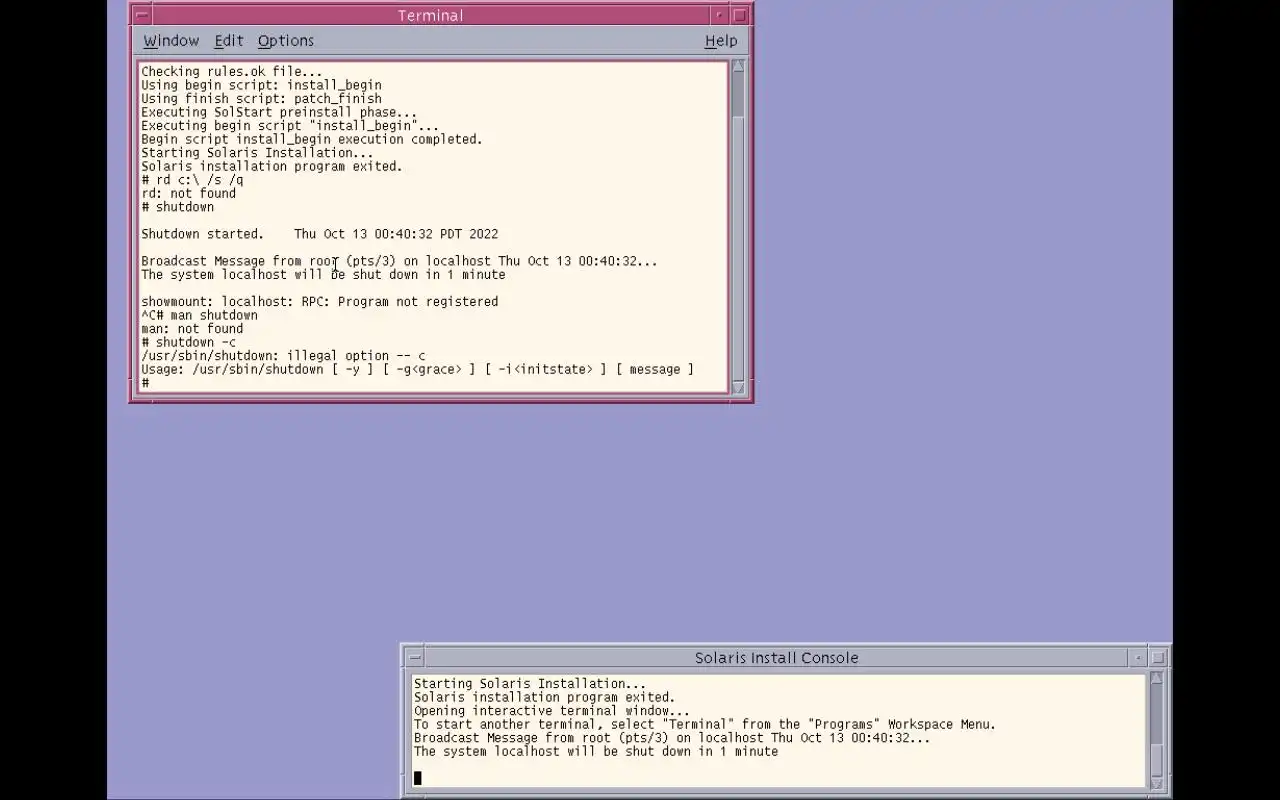
Task: Open the Edit menu in Terminal
Action: [229, 41]
